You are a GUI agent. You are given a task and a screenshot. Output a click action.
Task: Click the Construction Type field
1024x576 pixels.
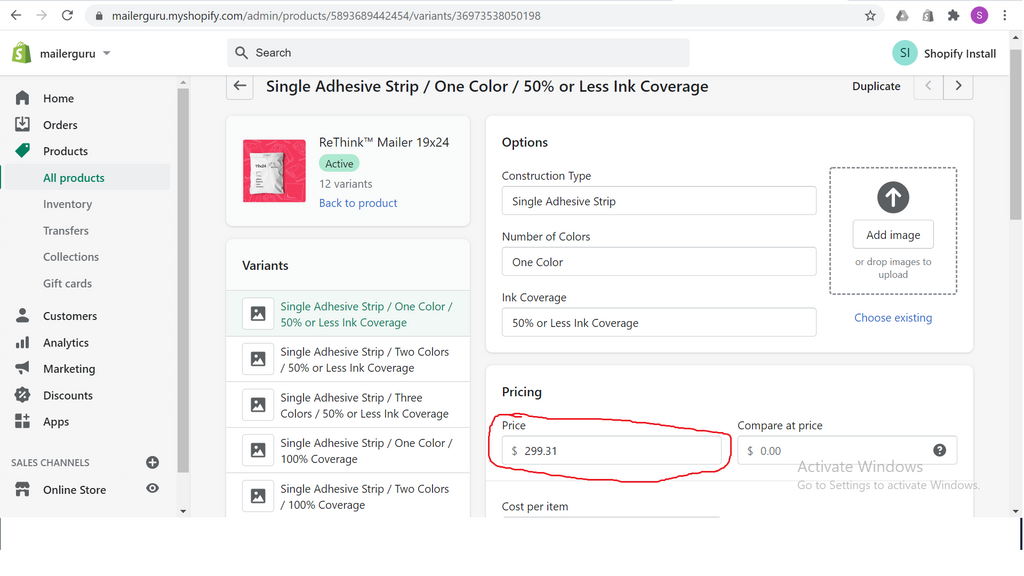pyautogui.click(x=659, y=201)
